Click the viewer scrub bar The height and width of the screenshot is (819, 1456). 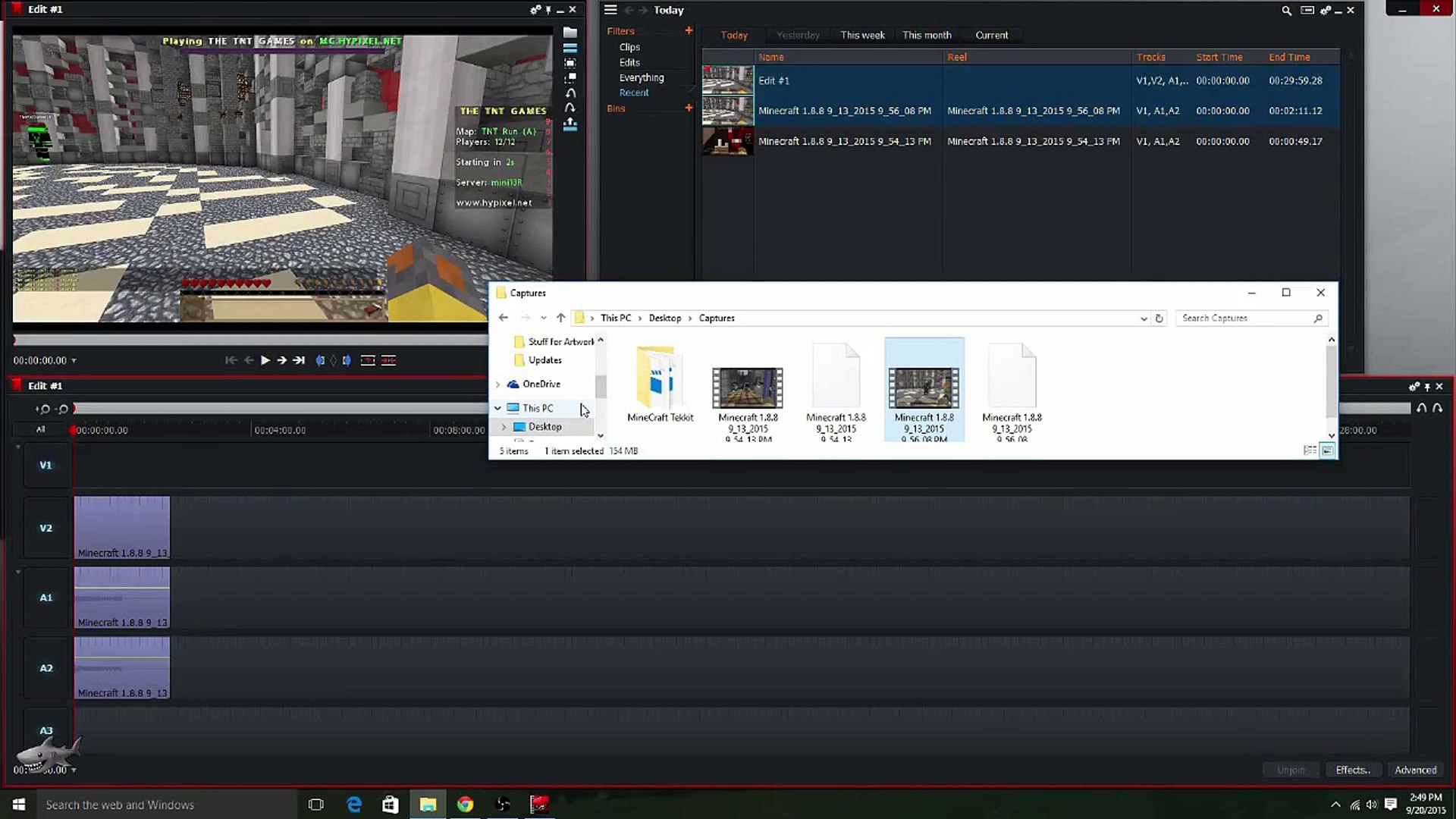250,340
